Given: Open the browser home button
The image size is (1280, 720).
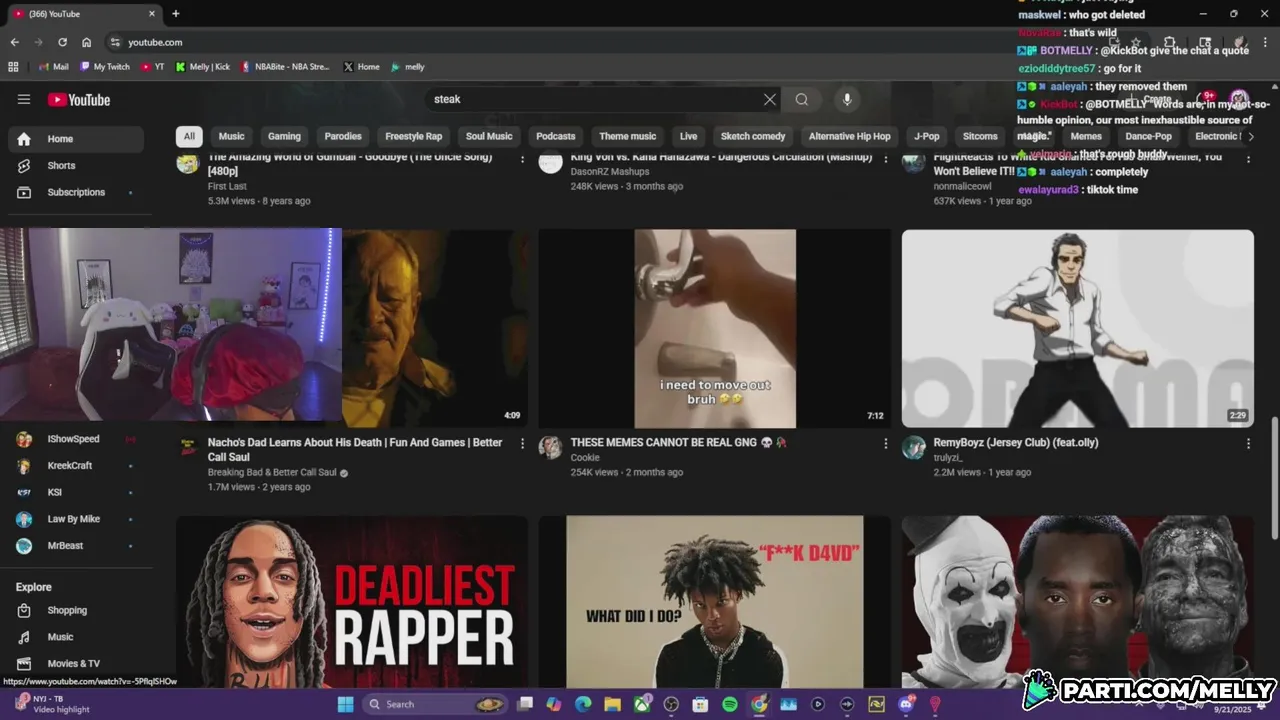Looking at the screenshot, I should click(x=87, y=42).
